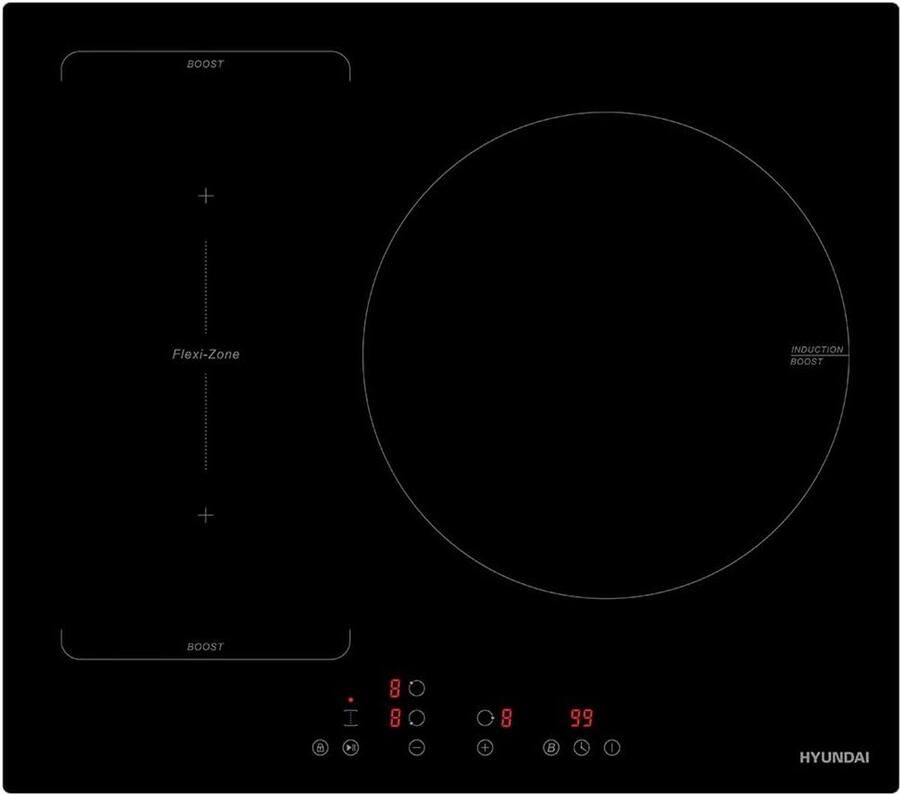Tap the 99 timer display

coord(581,718)
